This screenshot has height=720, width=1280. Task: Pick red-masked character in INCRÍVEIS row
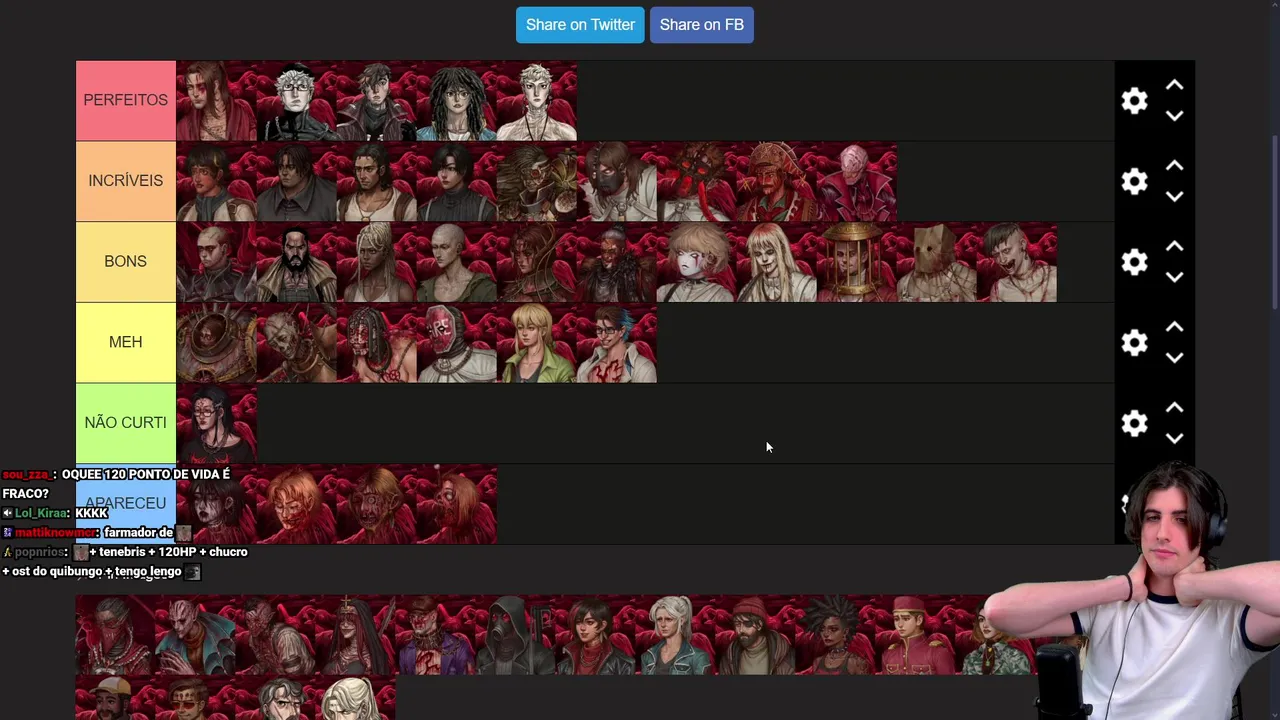[696, 181]
